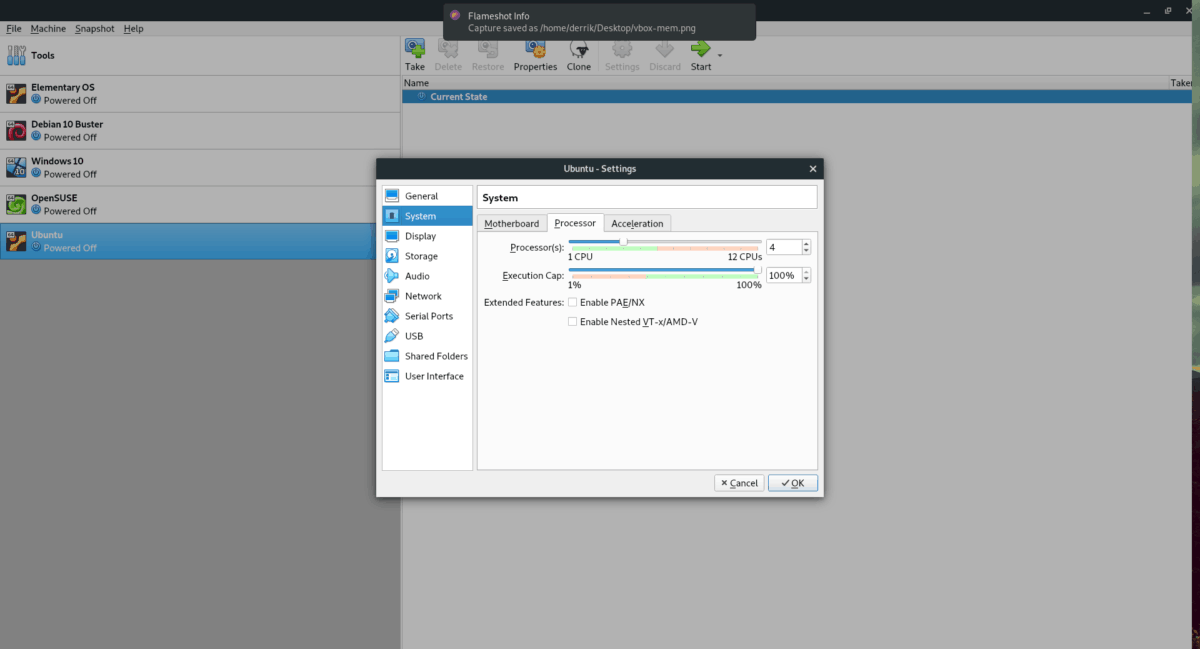The height and width of the screenshot is (649, 1200).
Task: Enable the PAE/NX checkbox
Action: (x=573, y=302)
